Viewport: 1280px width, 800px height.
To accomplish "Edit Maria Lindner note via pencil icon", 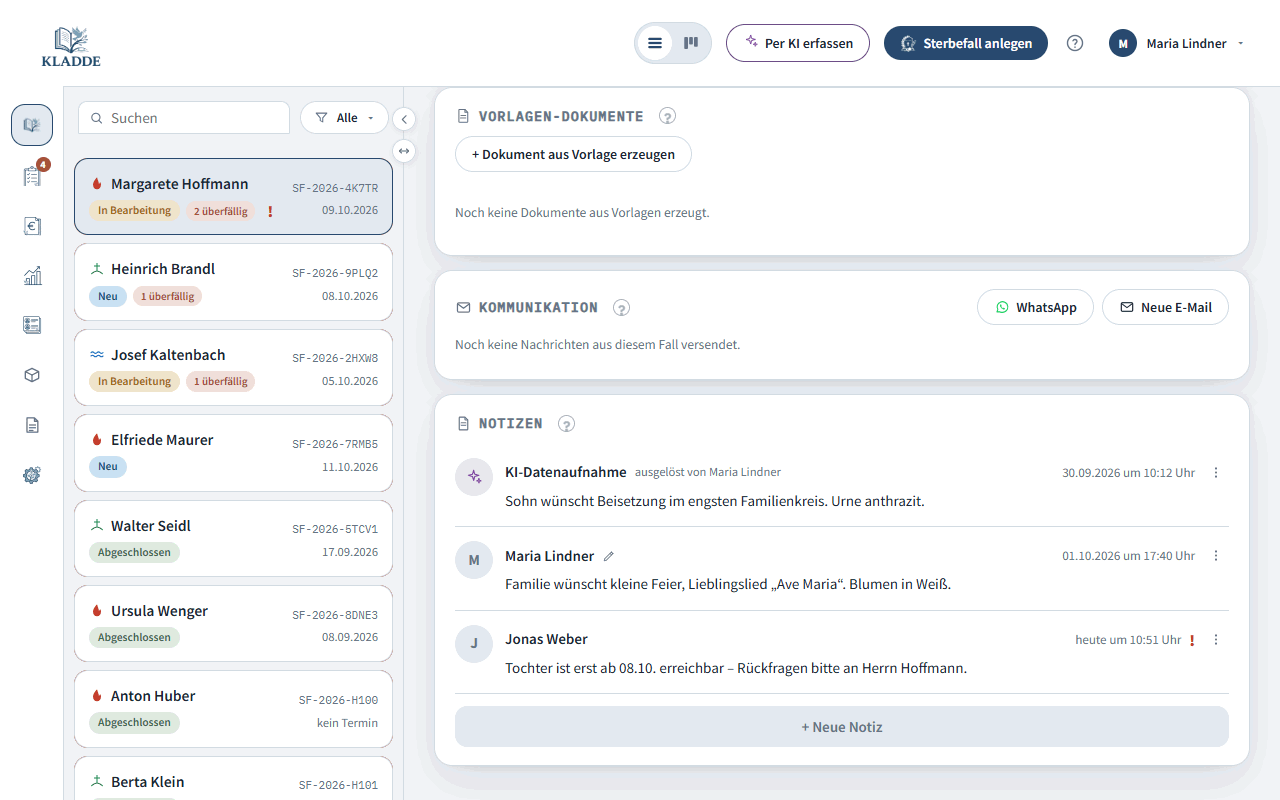I will [x=609, y=556].
